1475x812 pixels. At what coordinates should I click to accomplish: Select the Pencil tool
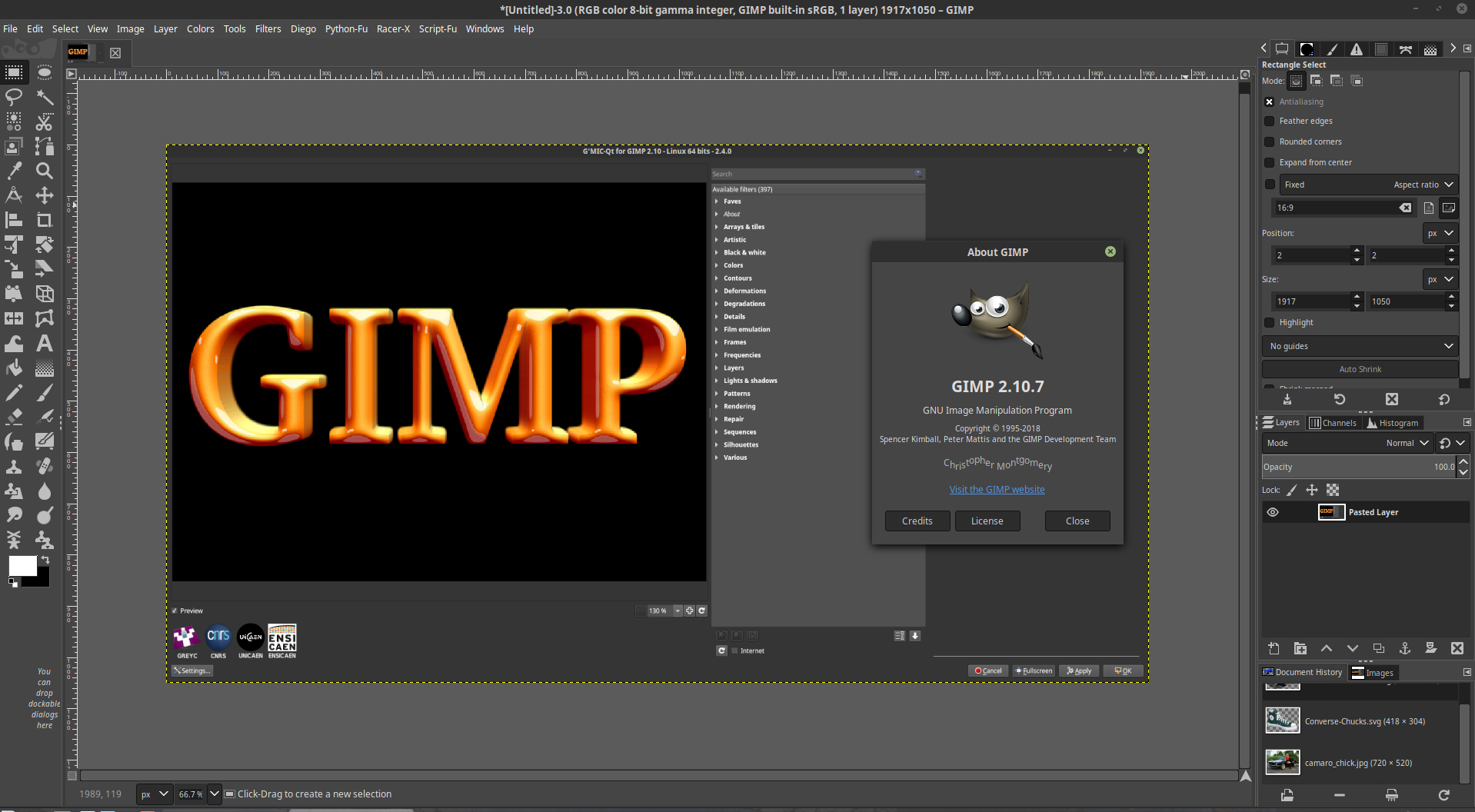coord(14,392)
